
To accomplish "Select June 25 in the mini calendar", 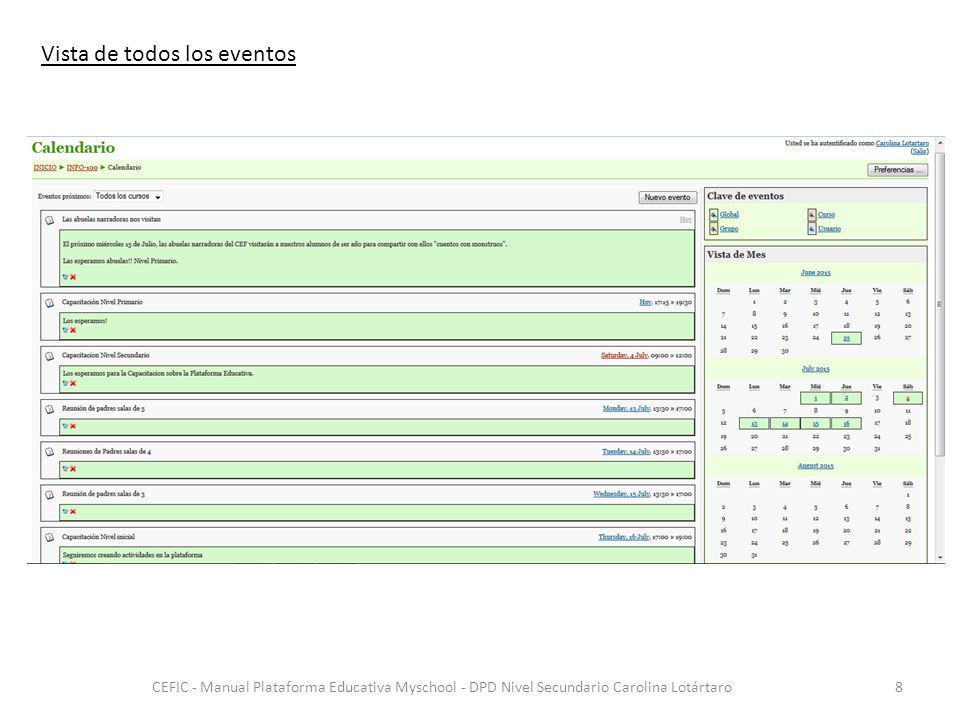I will (846, 339).
